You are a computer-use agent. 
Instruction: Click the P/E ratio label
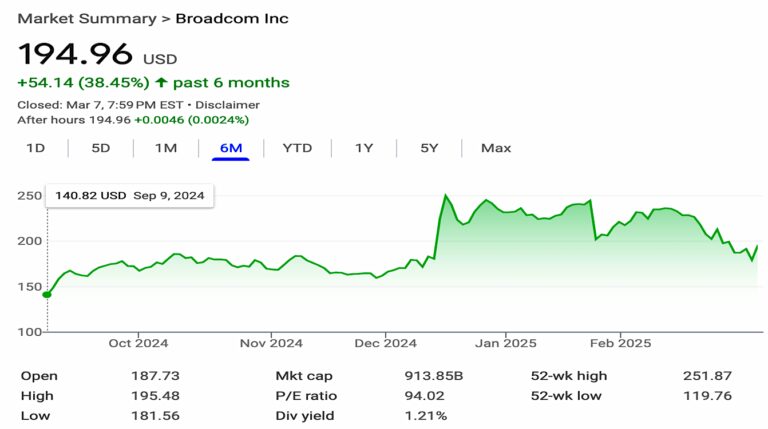point(306,396)
